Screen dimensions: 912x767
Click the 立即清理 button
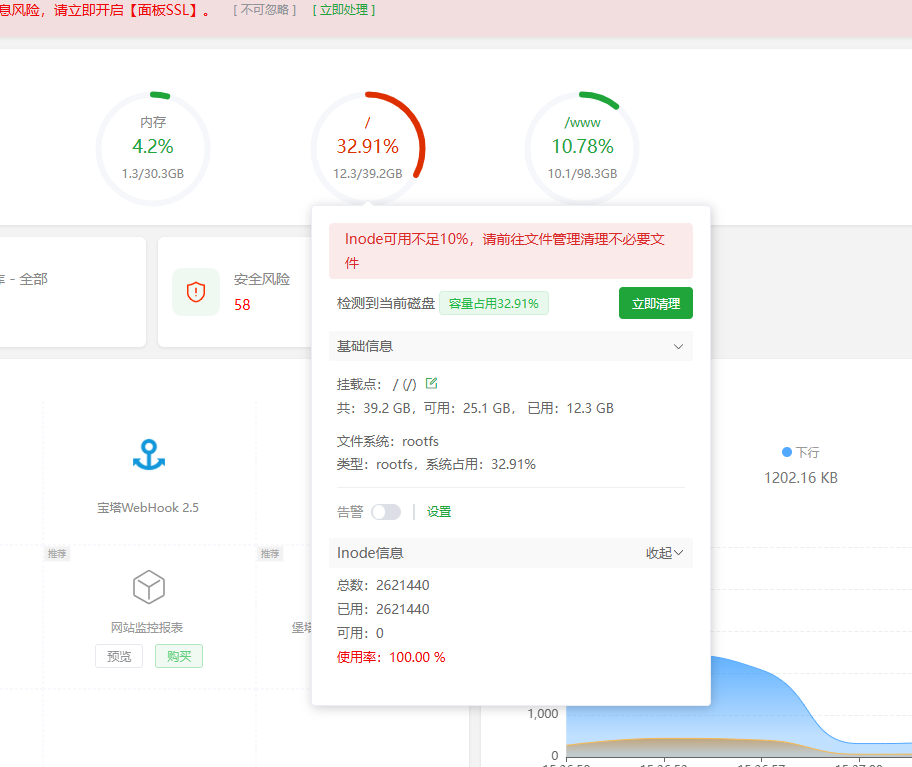click(x=656, y=303)
